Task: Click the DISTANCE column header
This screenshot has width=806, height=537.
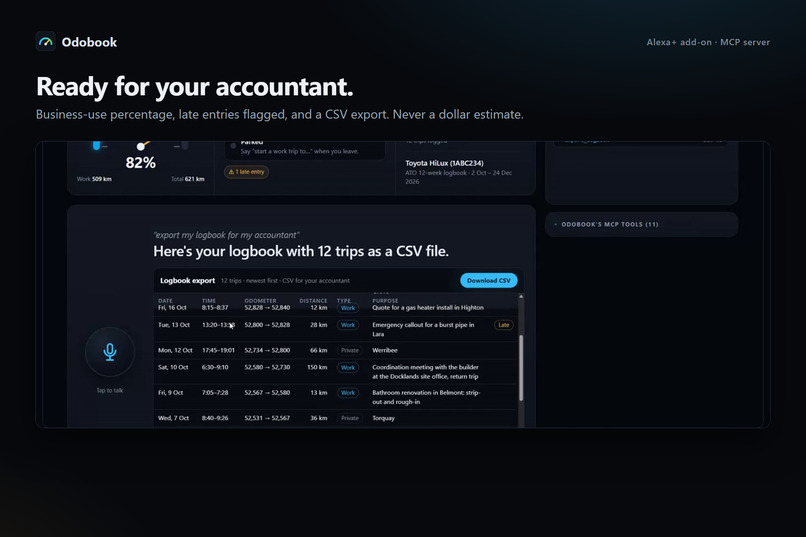Action: 313,301
